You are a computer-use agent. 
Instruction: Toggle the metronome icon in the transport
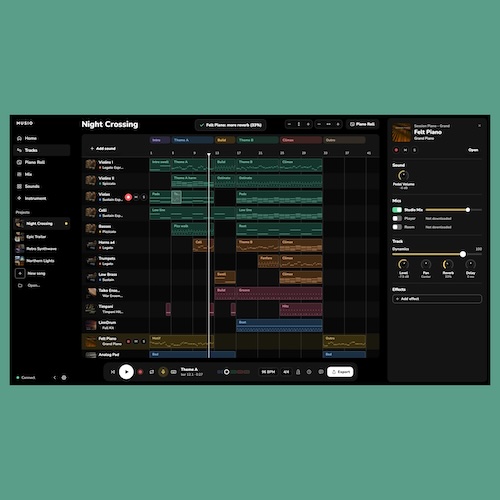[x=298, y=372]
